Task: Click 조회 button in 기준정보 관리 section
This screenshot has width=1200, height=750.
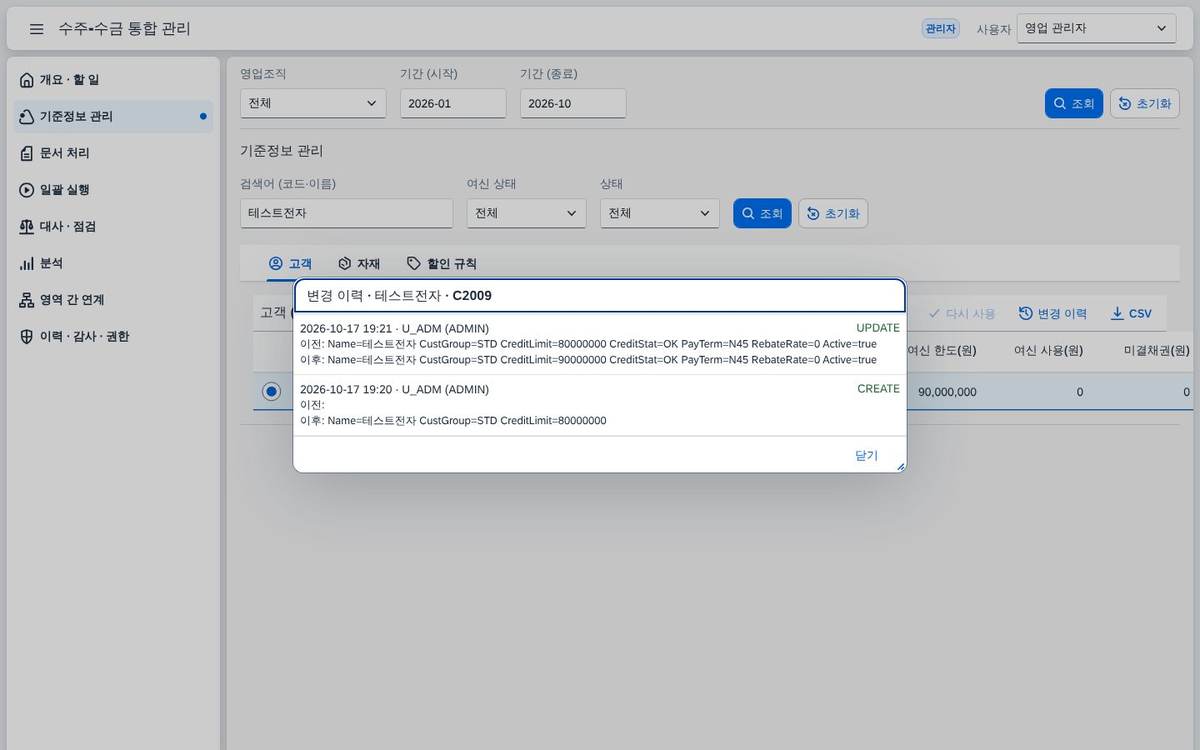Action: coord(762,213)
